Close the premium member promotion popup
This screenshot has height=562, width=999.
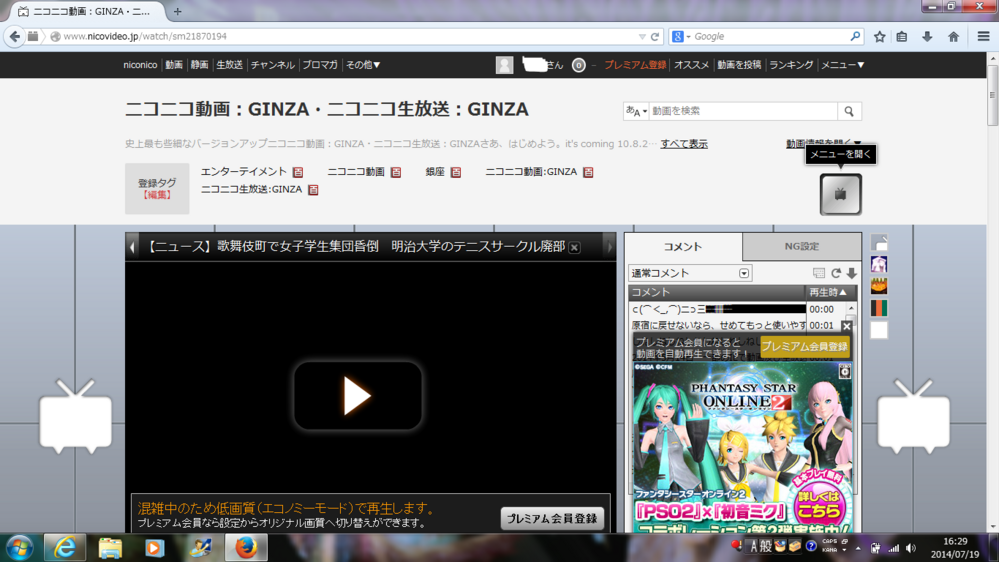click(846, 326)
